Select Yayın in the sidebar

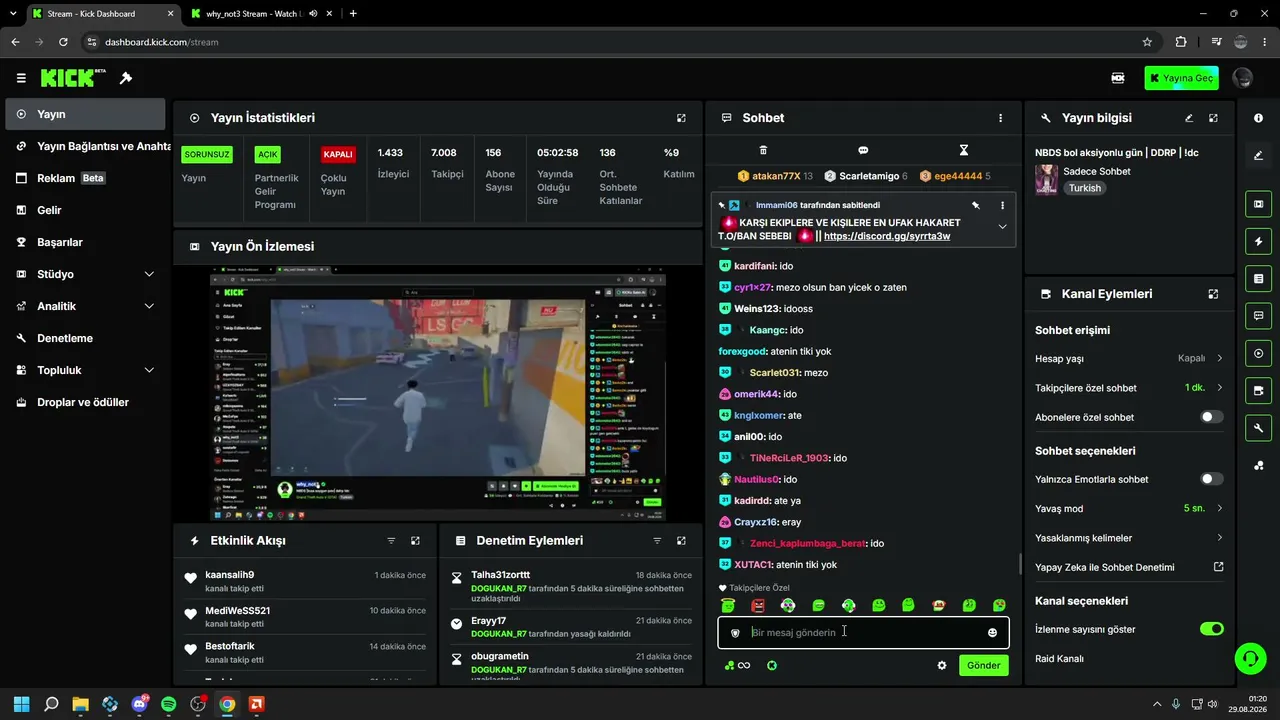click(x=85, y=114)
